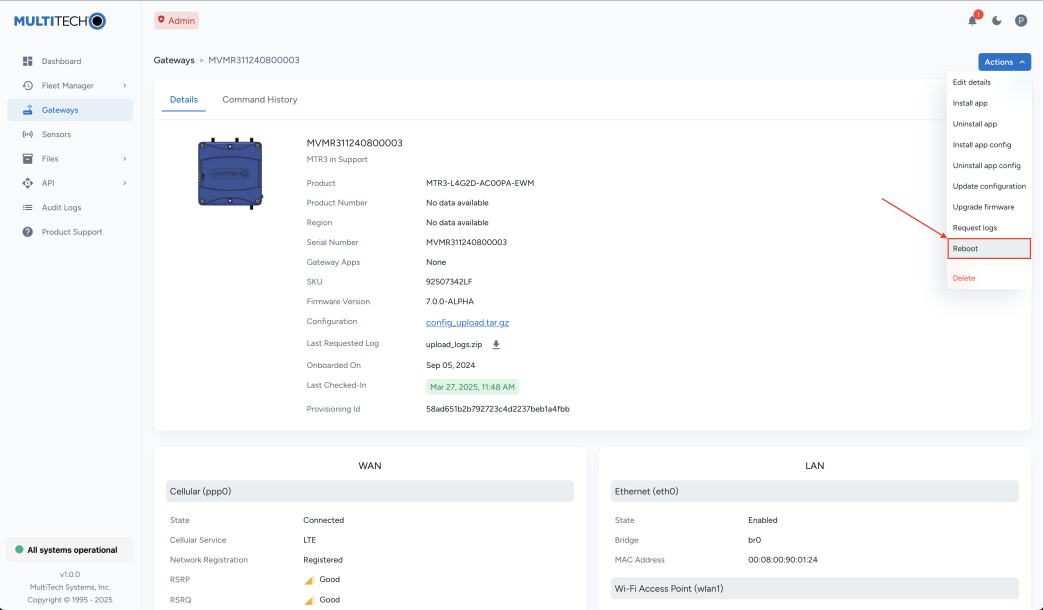Collapse the Actions dropdown
The width and height of the screenshot is (1043, 610).
click(1004, 62)
